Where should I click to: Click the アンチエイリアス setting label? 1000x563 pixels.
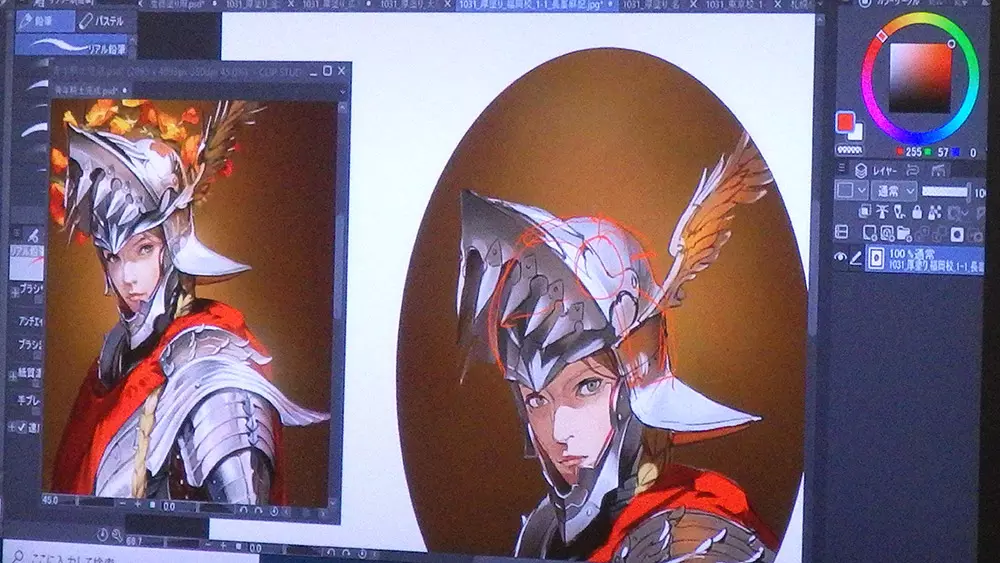tap(29, 321)
